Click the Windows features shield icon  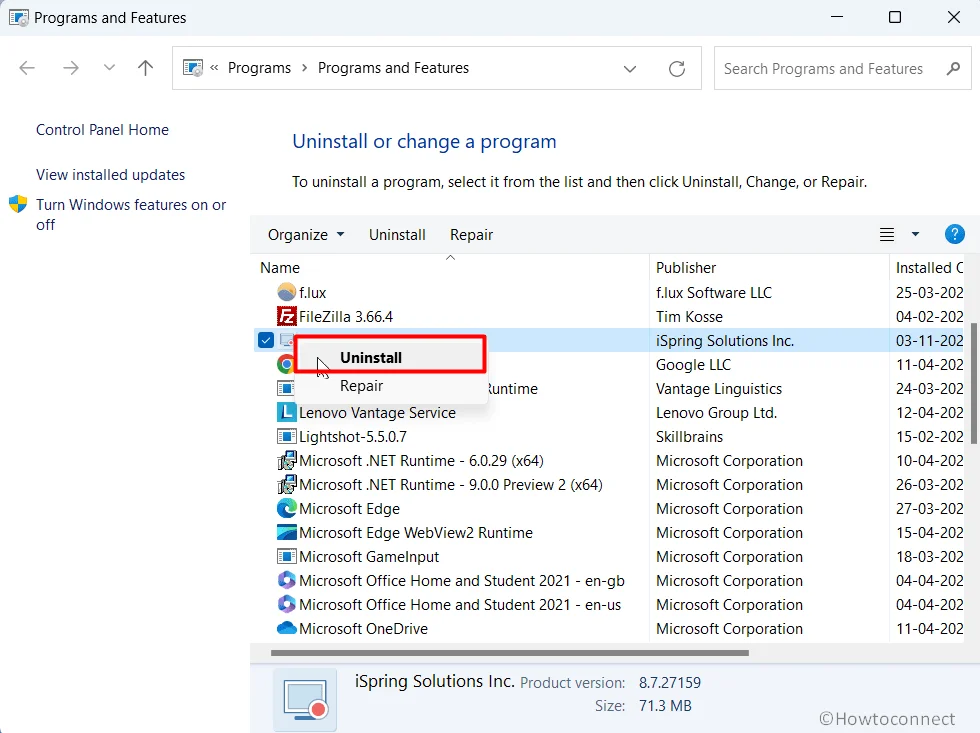point(18,204)
